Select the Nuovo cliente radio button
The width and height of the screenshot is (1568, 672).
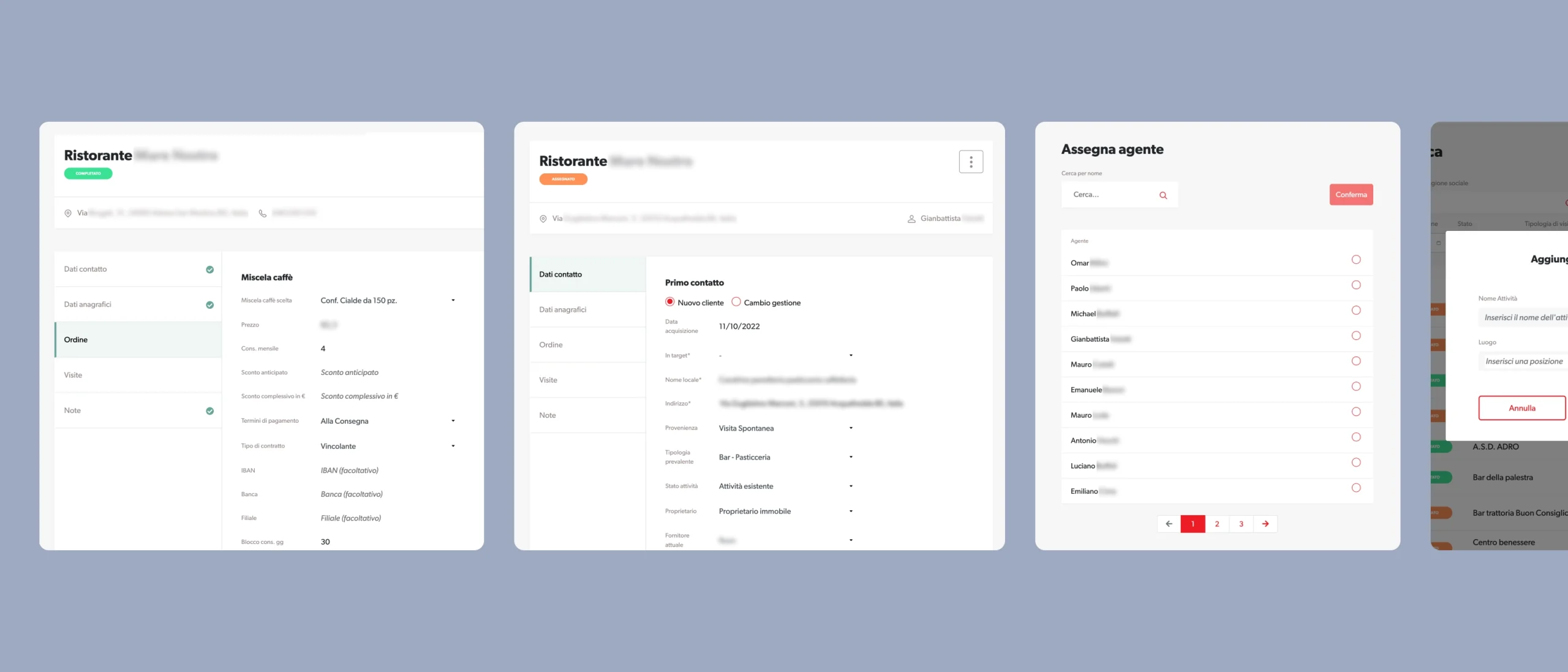(669, 302)
